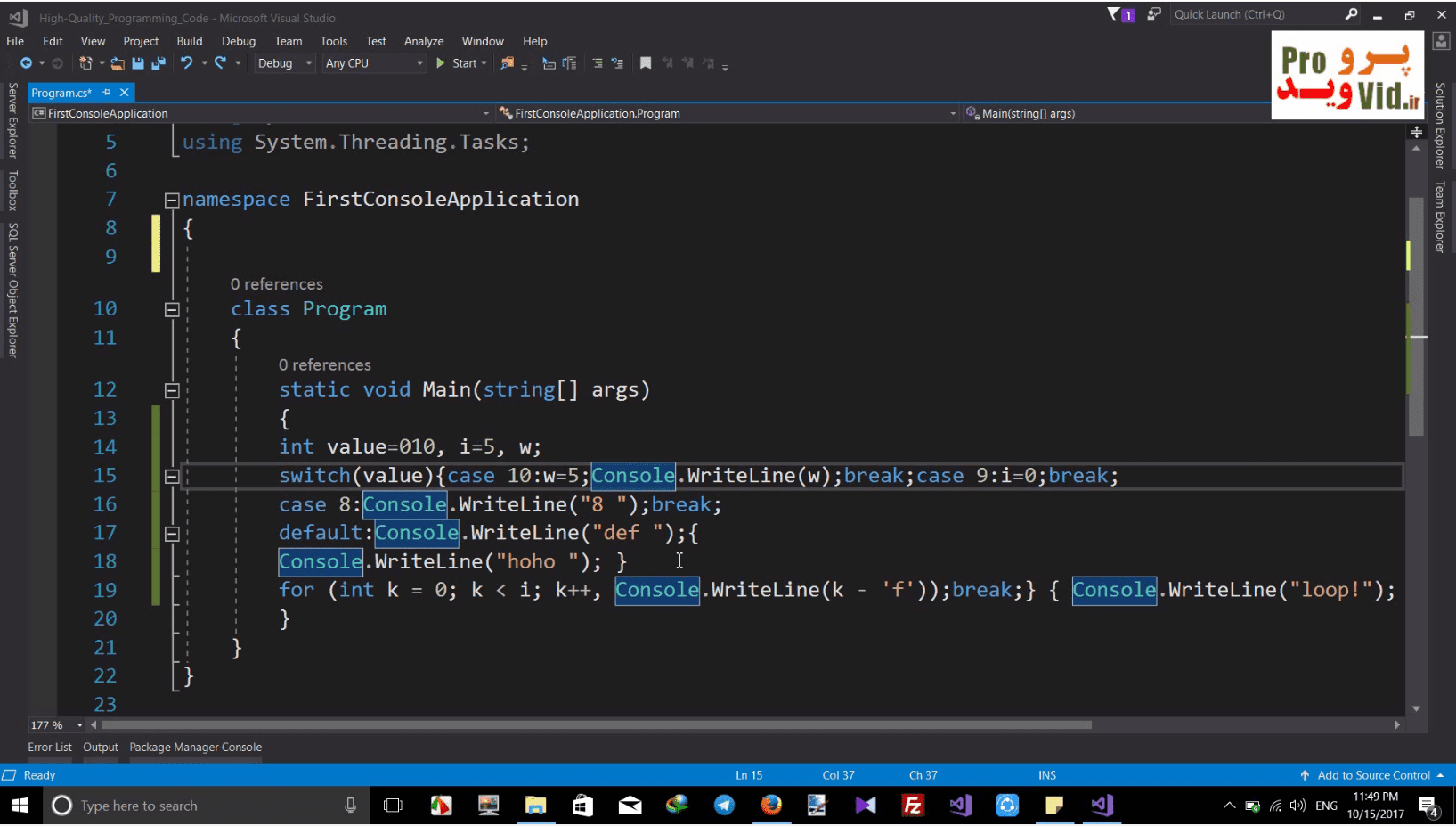Switch to the Error List tab

click(50, 748)
